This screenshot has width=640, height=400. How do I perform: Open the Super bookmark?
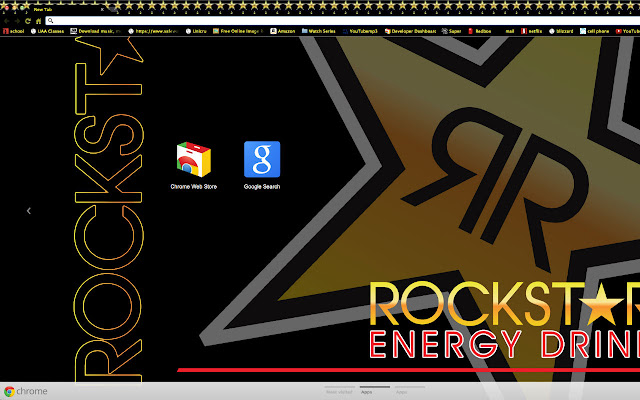[x=451, y=31]
